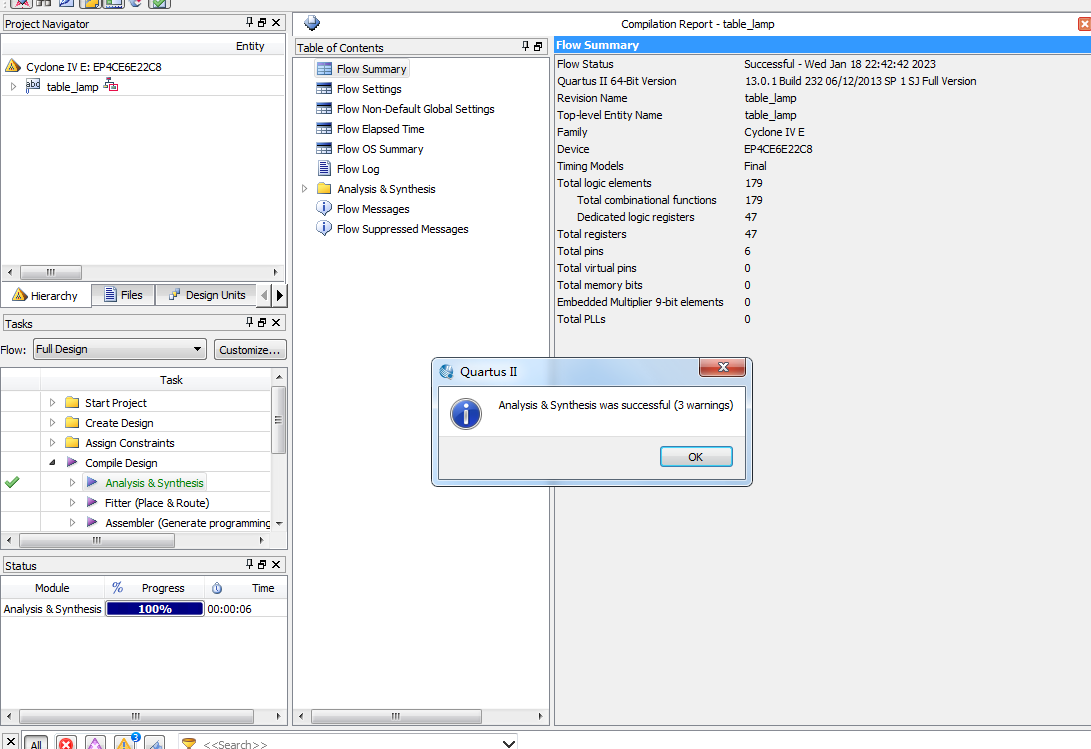Pin the Status panel
This screenshot has height=749, width=1091.
(250, 564)
